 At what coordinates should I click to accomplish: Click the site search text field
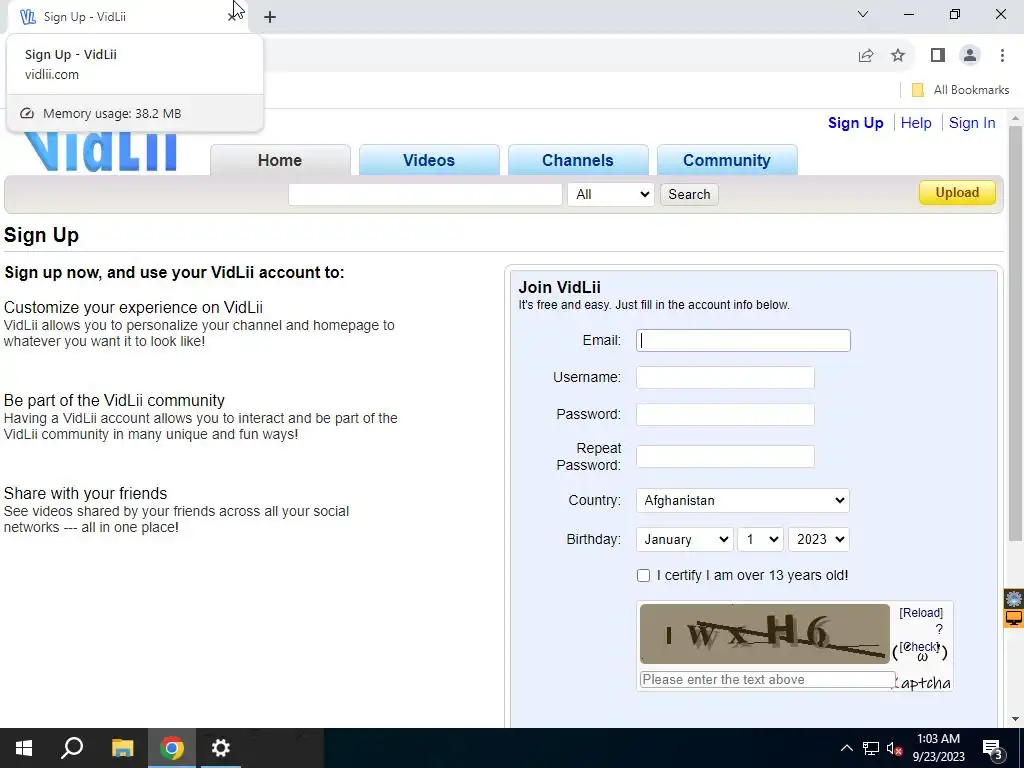click(x=425, y=195)
